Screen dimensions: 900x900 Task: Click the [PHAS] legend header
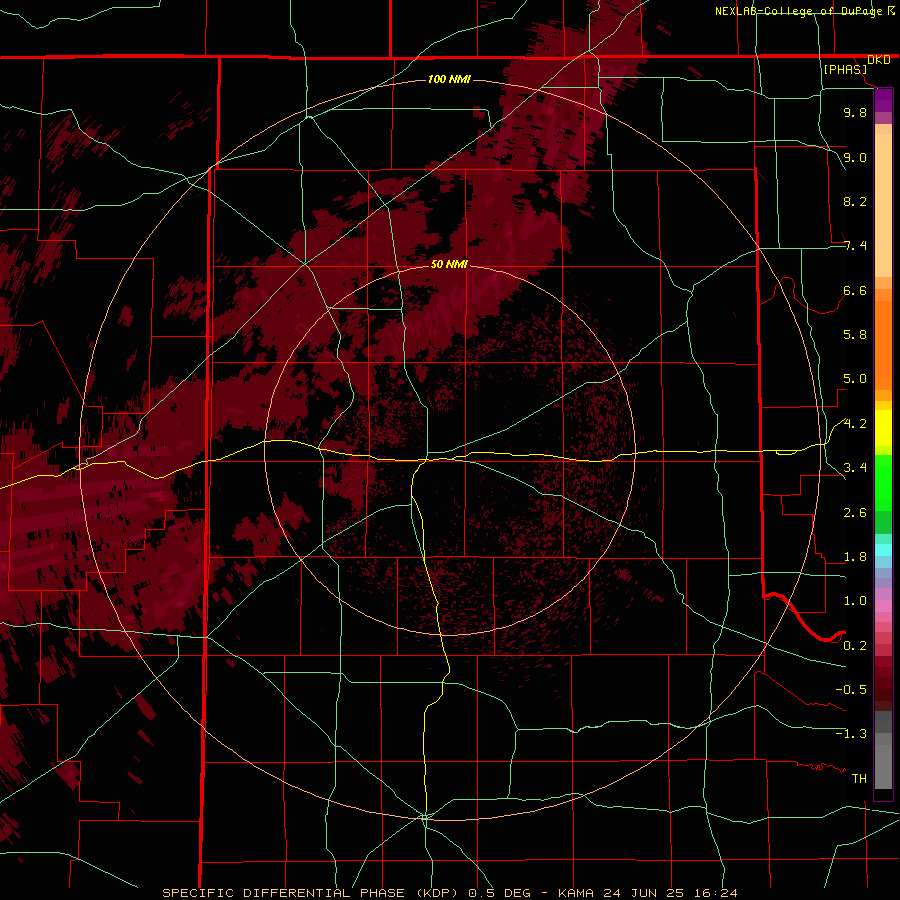pyautogui.click(x=845, y=69)
